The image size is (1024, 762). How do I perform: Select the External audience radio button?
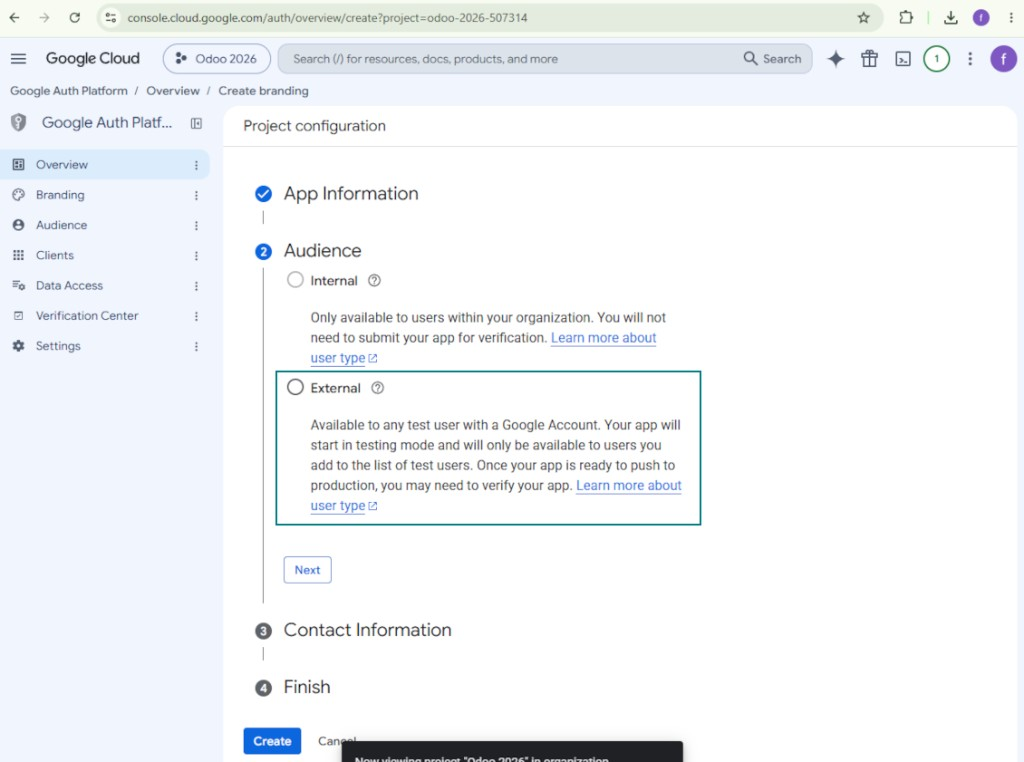pyautogui.click(x=295, y=387)
